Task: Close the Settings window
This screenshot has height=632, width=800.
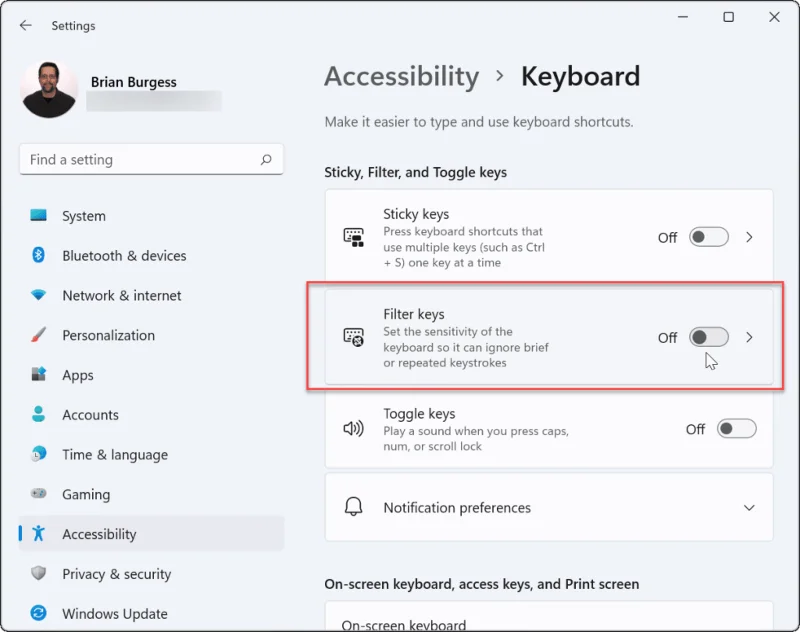Action: [x=774, y=17]
